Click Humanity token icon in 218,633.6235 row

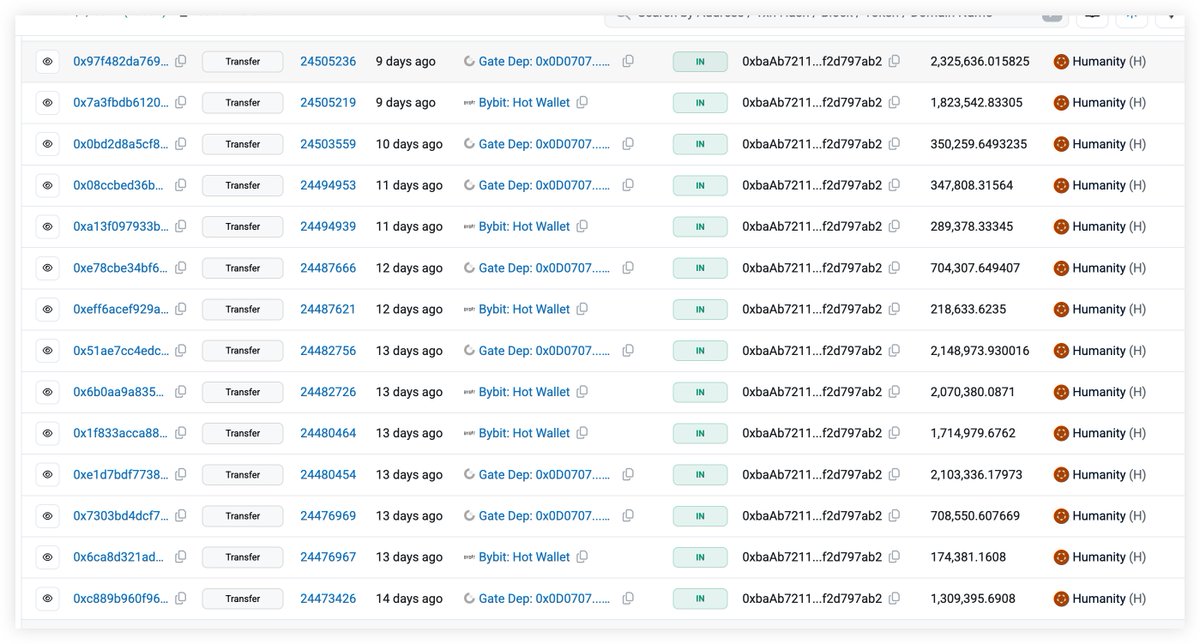[x=1061, y=309]
